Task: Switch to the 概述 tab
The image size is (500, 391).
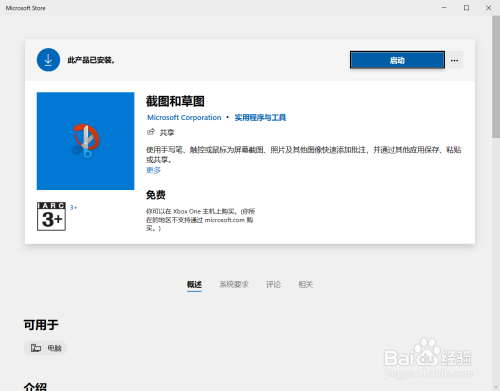Action: point(194,284)
